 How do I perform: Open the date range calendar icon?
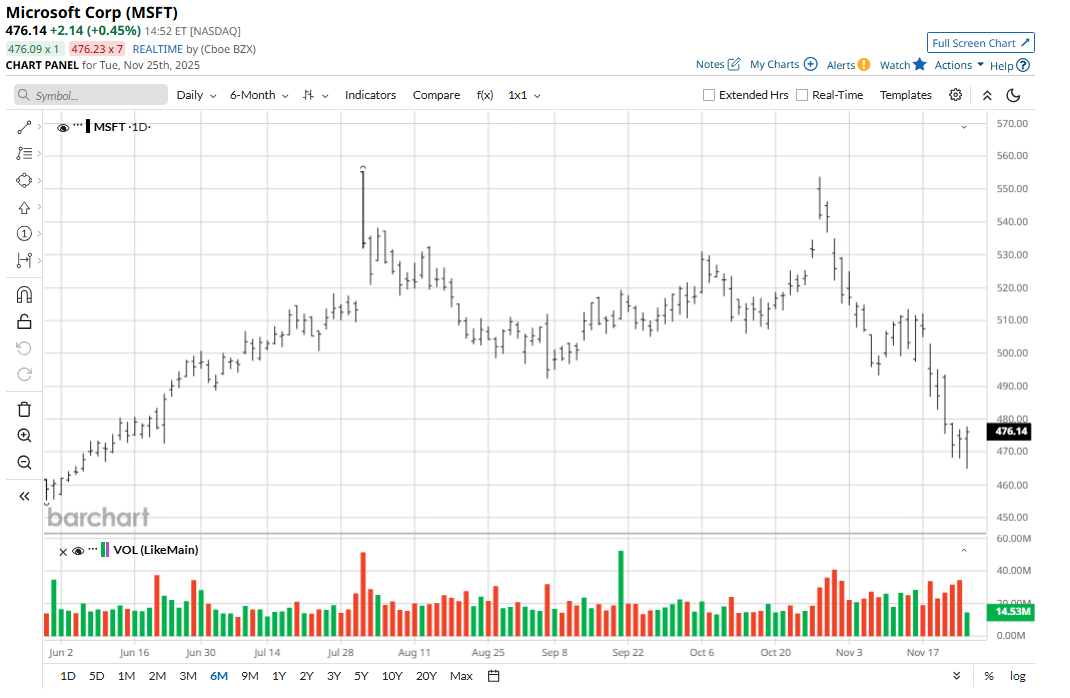(494, 676)
